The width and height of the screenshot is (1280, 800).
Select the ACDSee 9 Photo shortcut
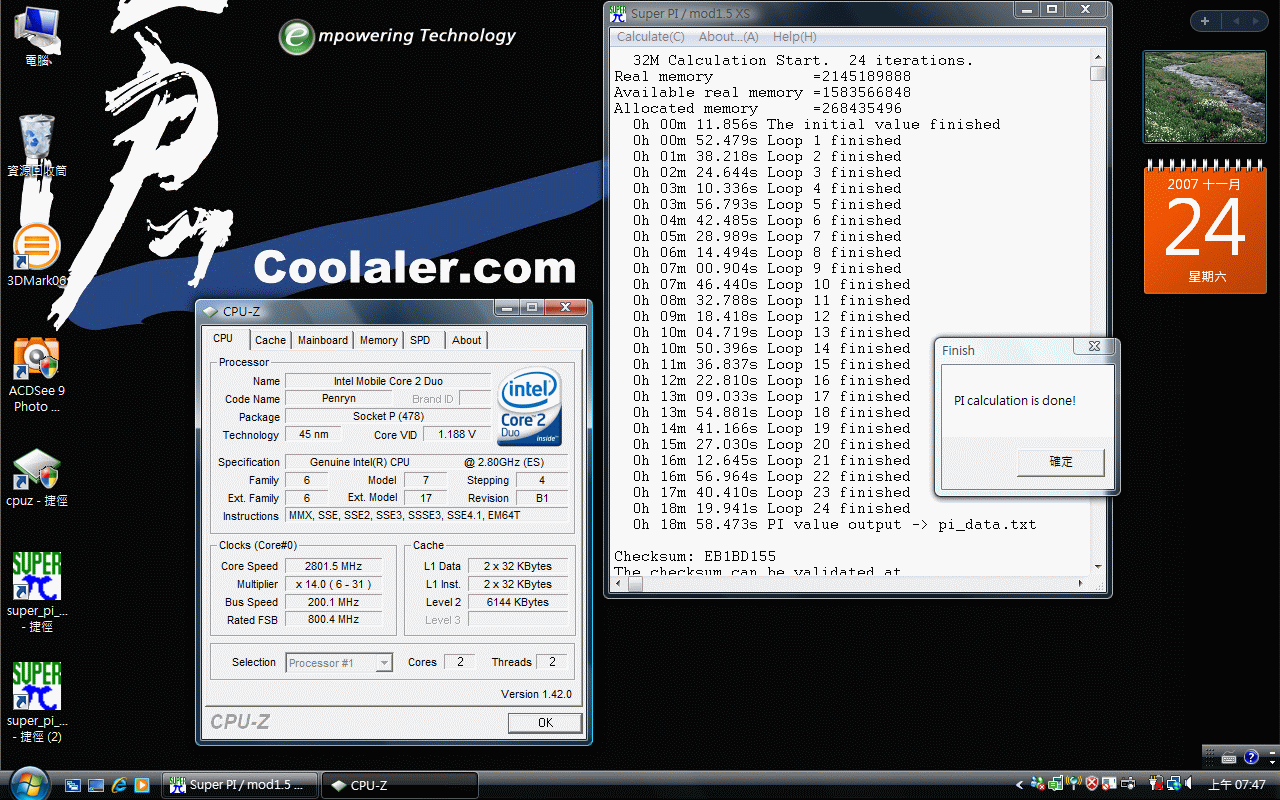(x=37, y=375)
